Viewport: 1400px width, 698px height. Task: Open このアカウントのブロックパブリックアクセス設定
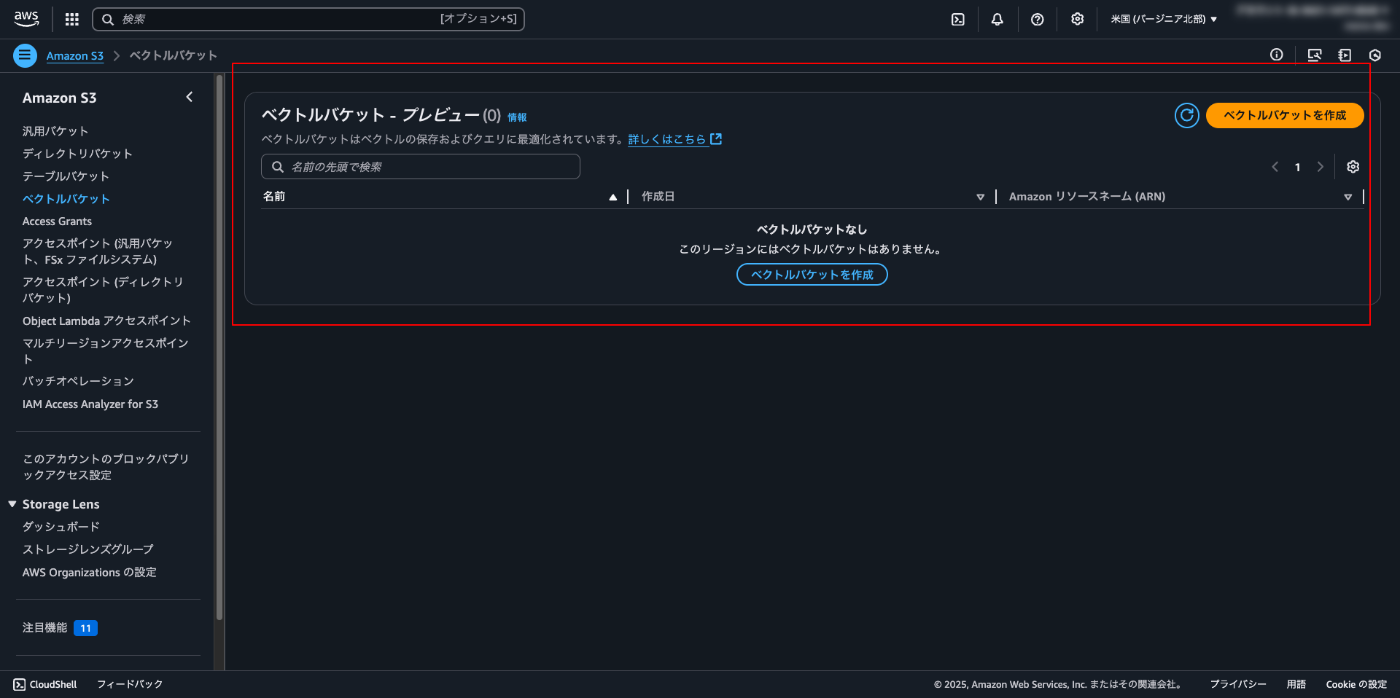coord(105,467)
